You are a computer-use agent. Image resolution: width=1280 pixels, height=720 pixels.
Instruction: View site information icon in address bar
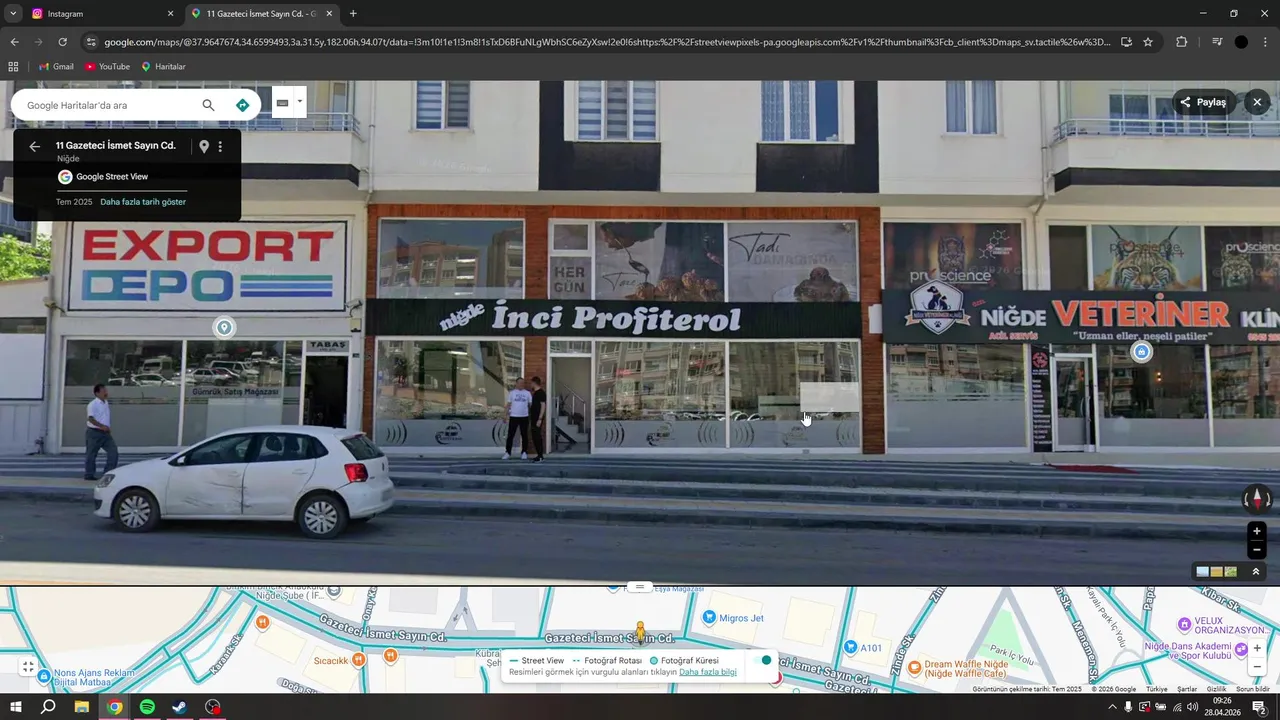pos(91,42)
